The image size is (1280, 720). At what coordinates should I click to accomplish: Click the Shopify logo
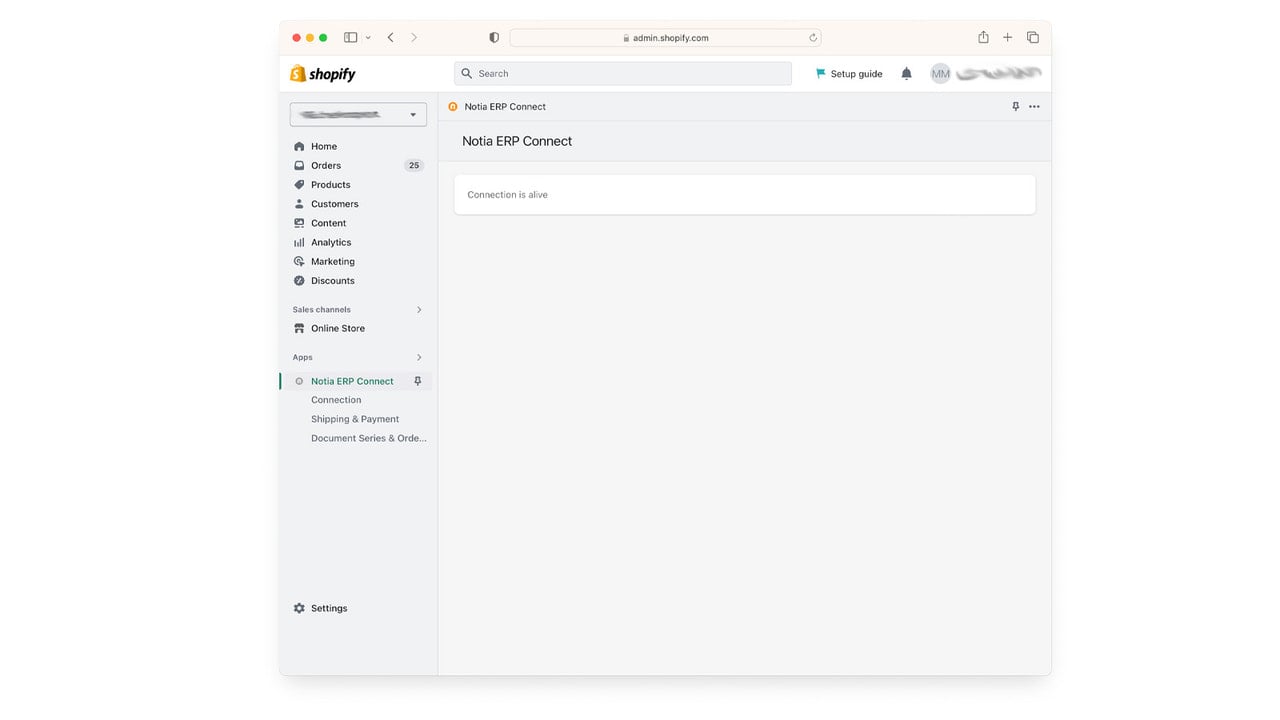click(322, 74)
